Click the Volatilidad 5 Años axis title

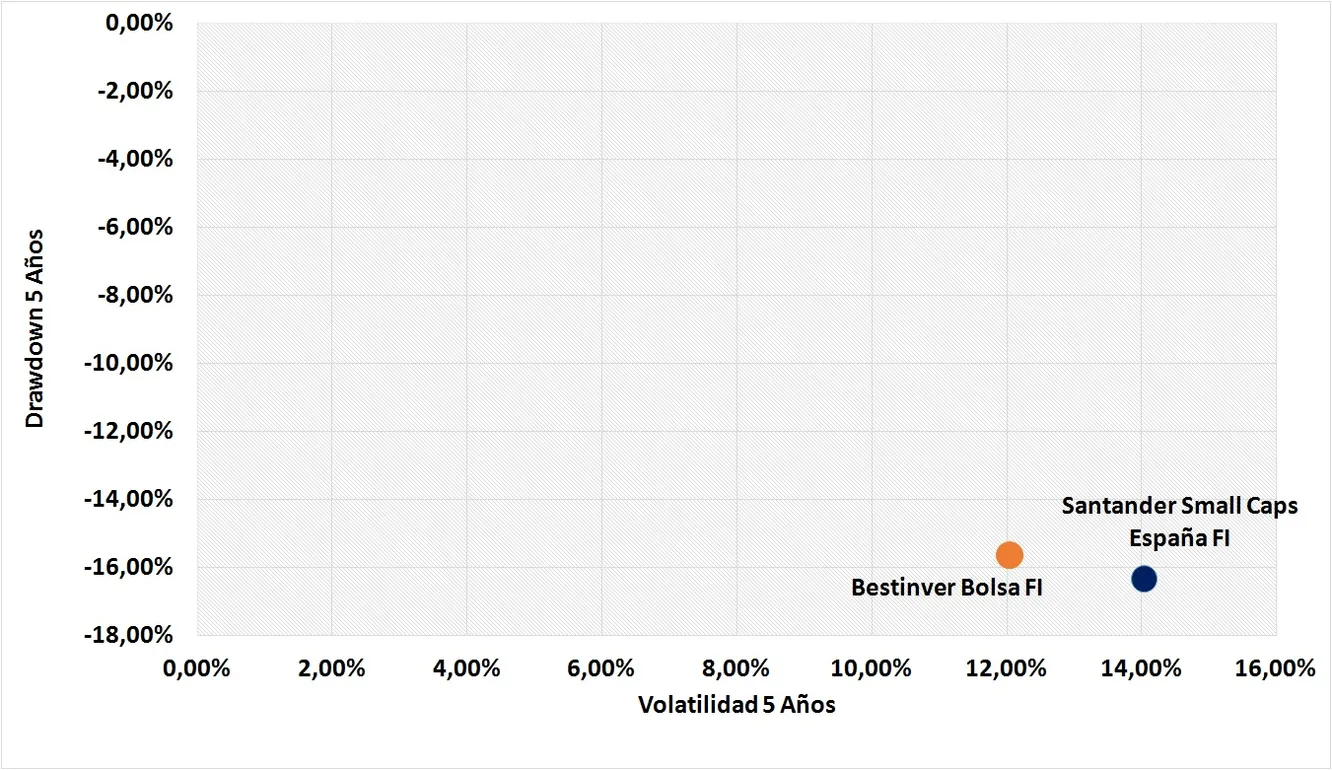coord(737,705)
